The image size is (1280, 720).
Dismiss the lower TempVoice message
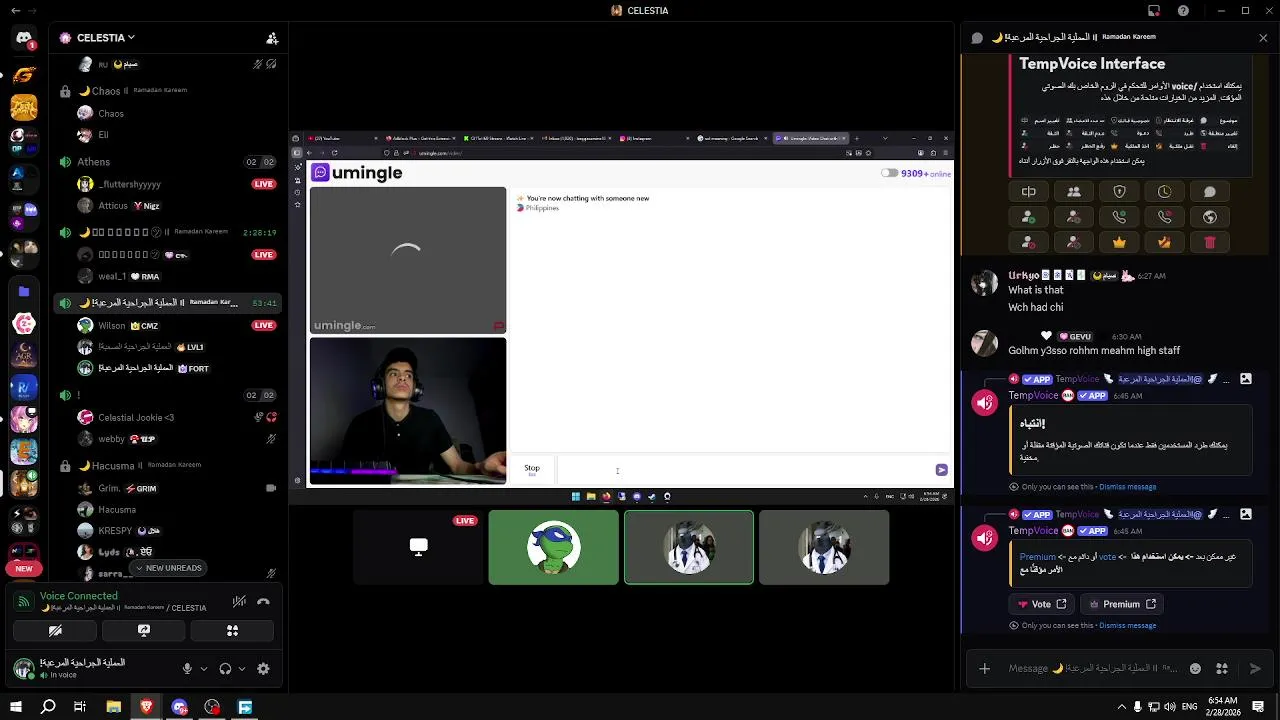[x=1127, y=626]
